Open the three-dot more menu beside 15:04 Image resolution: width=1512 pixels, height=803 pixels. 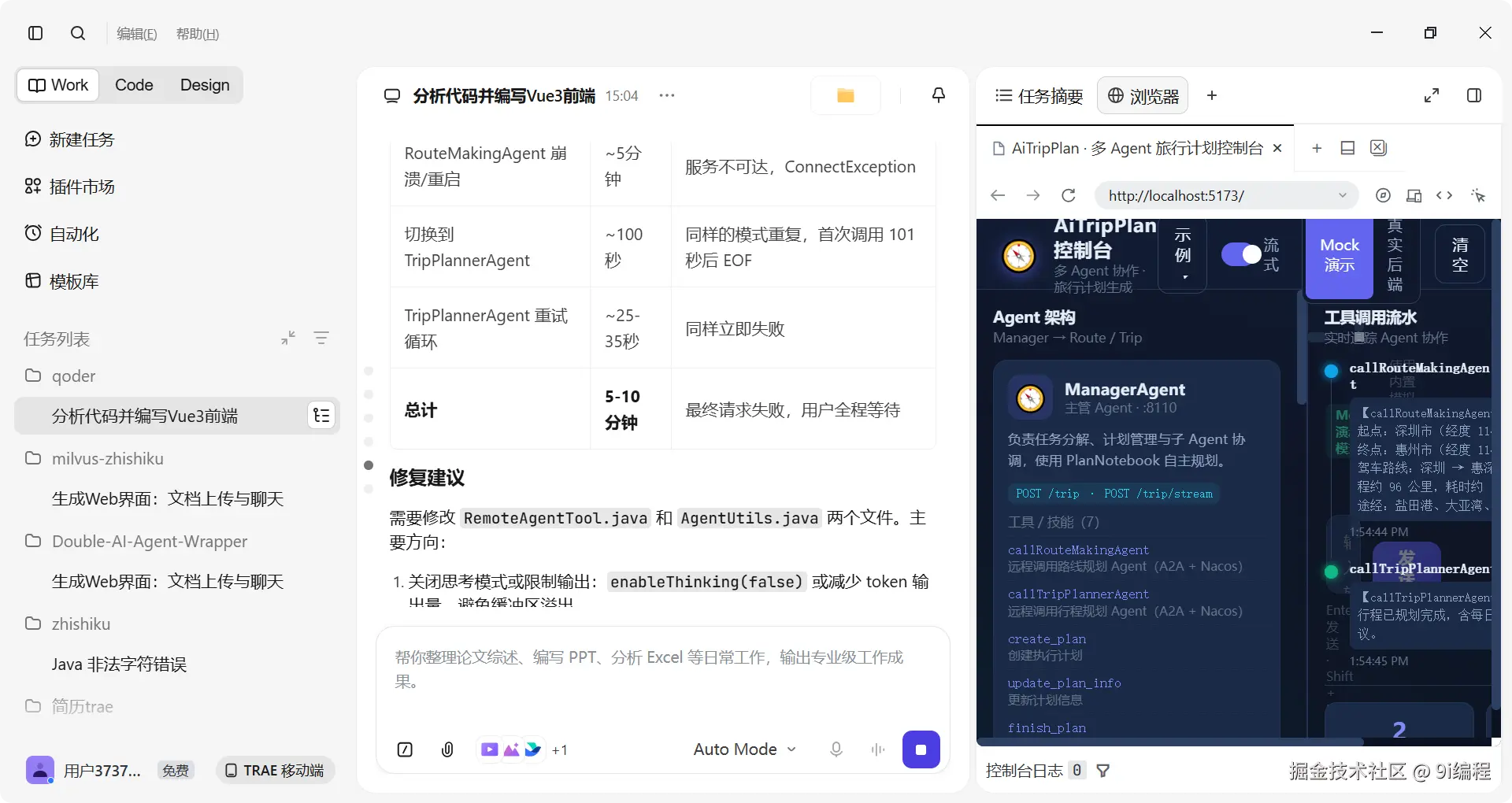pyautogui.click(x=667, y=95)
